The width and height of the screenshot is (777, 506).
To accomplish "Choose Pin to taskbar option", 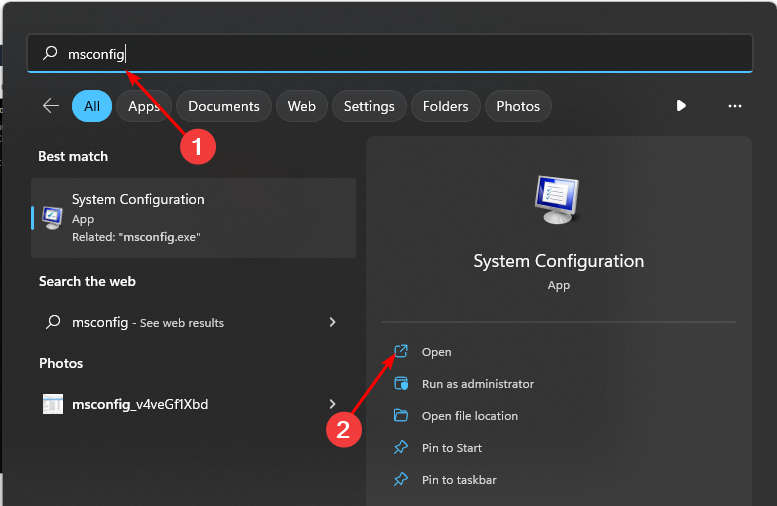I will 459,480.
